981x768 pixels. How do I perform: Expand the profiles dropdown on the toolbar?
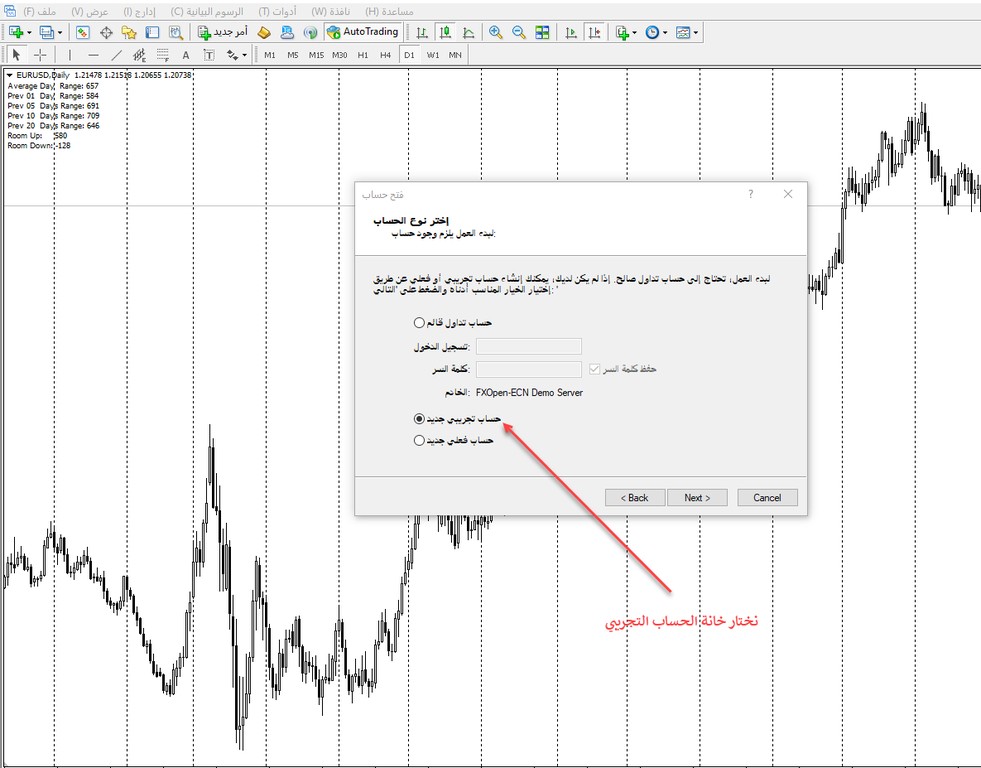point(59,31)
